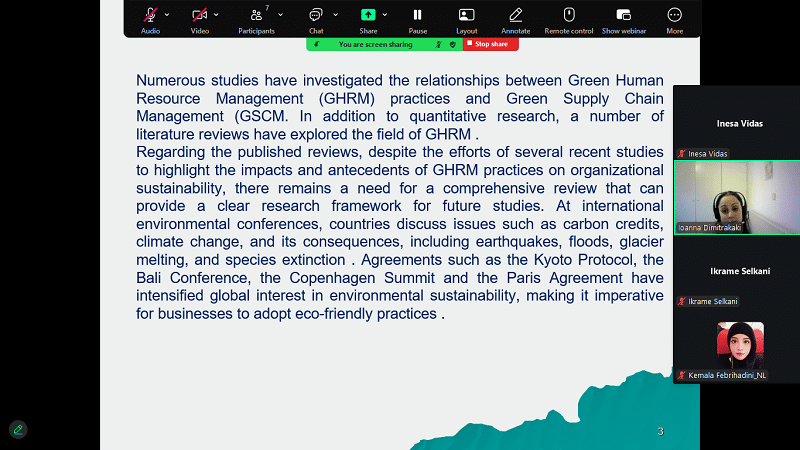Expand the Share options arrow

[387, 15]
